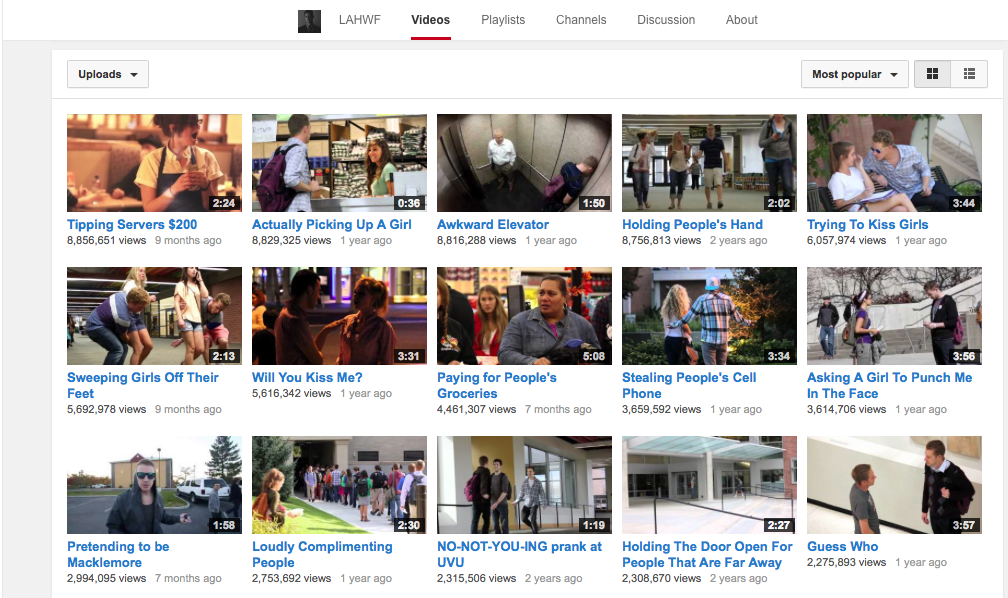Click the Awkward Elevator thumbnail
1008x598 pixels.
coord(525,163)
